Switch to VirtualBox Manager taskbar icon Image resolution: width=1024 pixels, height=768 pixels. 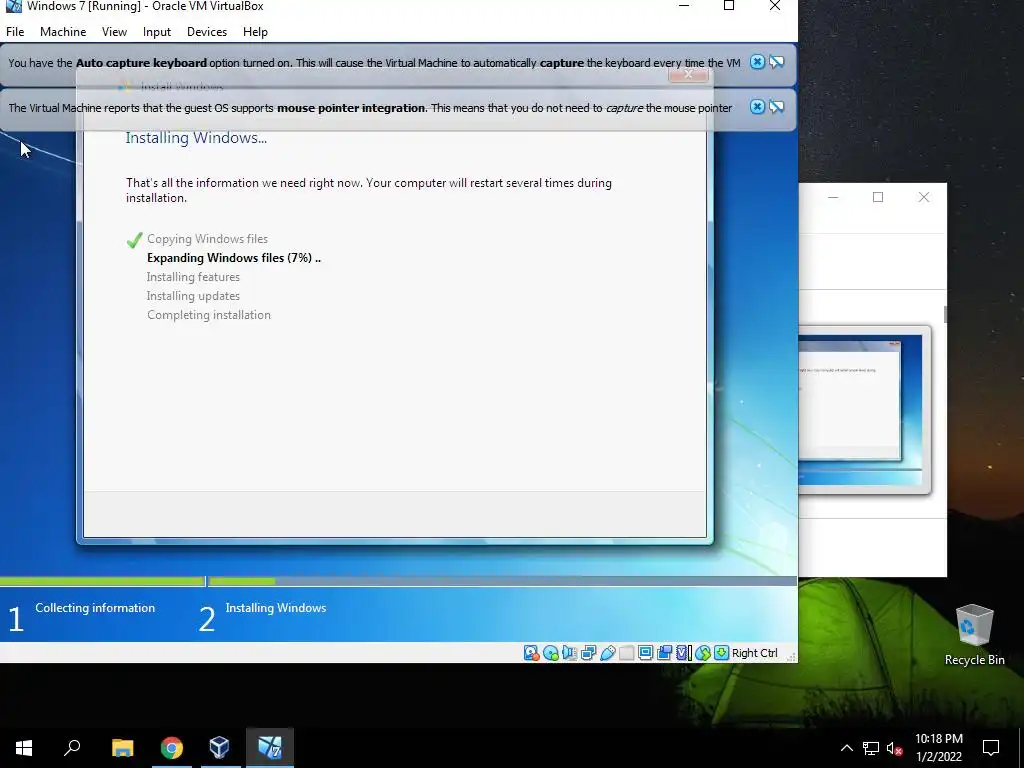click(x=219, y=748)
